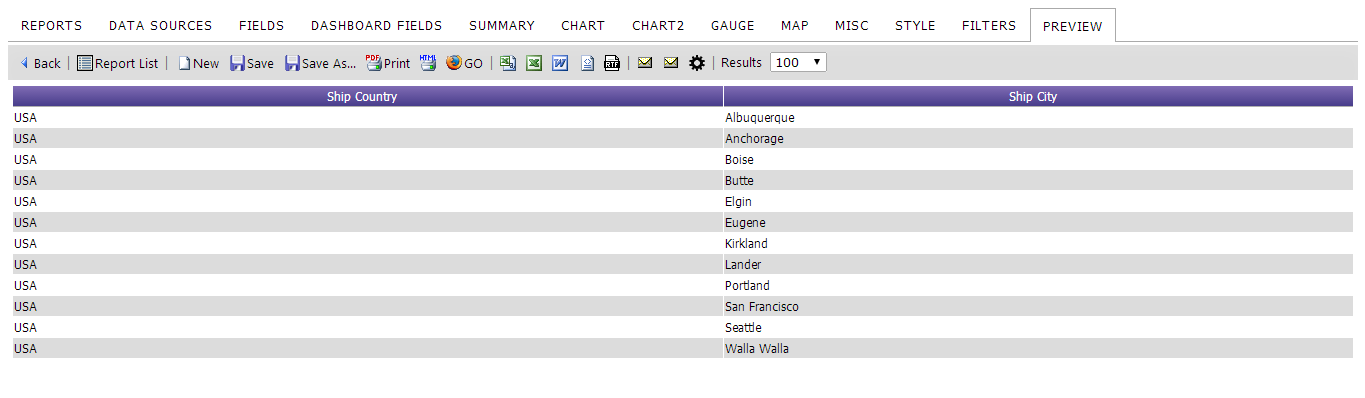The width and height of the screenshot is (1365, 398).
Task: Click USA in the Albuquerque row
Action: coord(25,118)
